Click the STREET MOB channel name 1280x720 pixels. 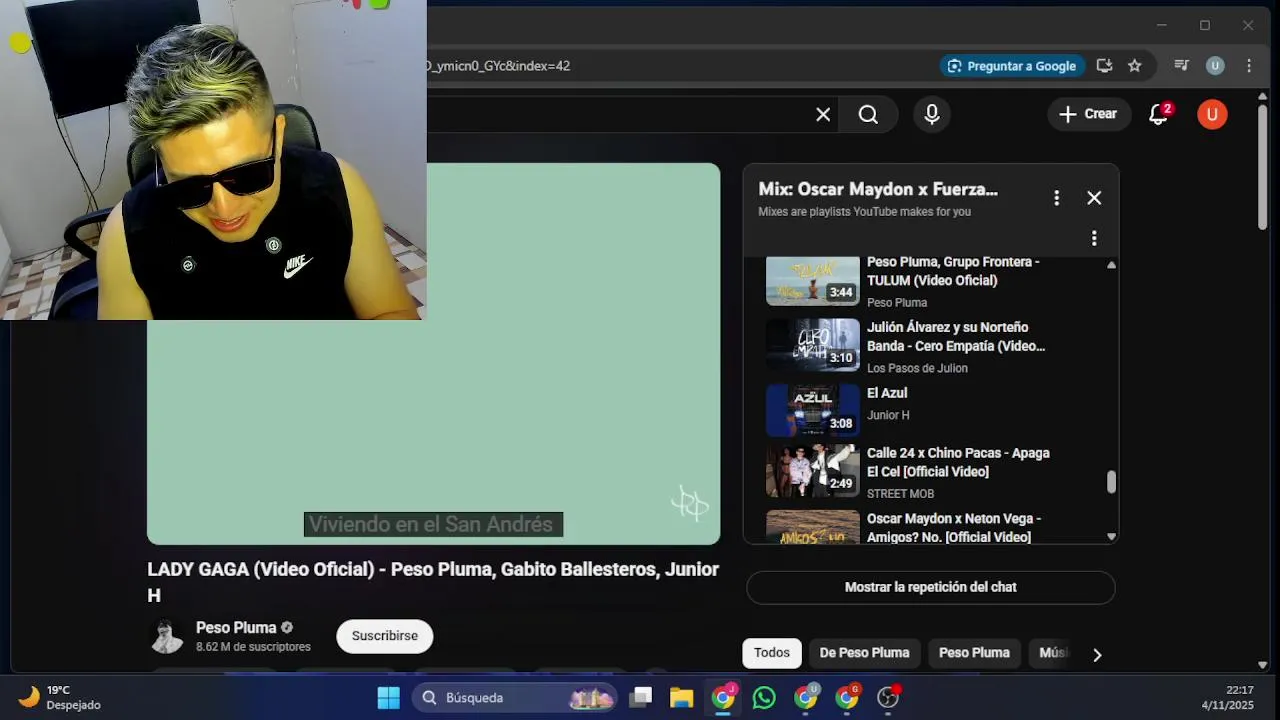tap(900, 494)
